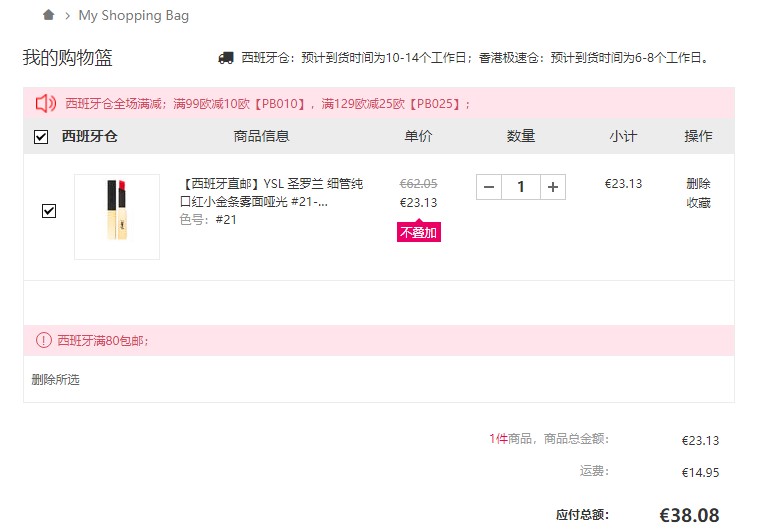Click the 操作 column header
The width and height of the screenshot is (759, 531).
click(x=698, y=137)
